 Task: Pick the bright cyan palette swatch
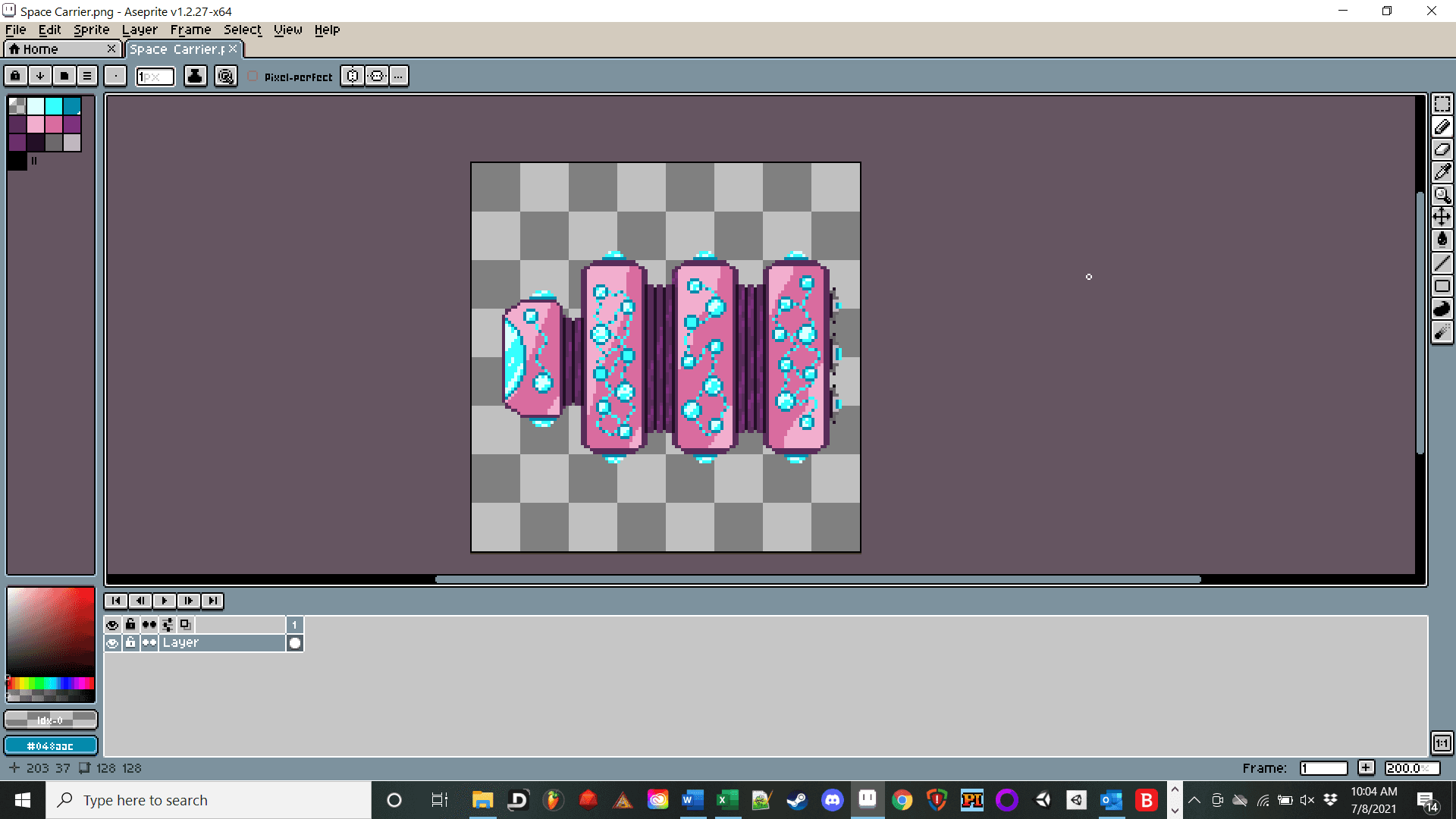click(54, 106)
